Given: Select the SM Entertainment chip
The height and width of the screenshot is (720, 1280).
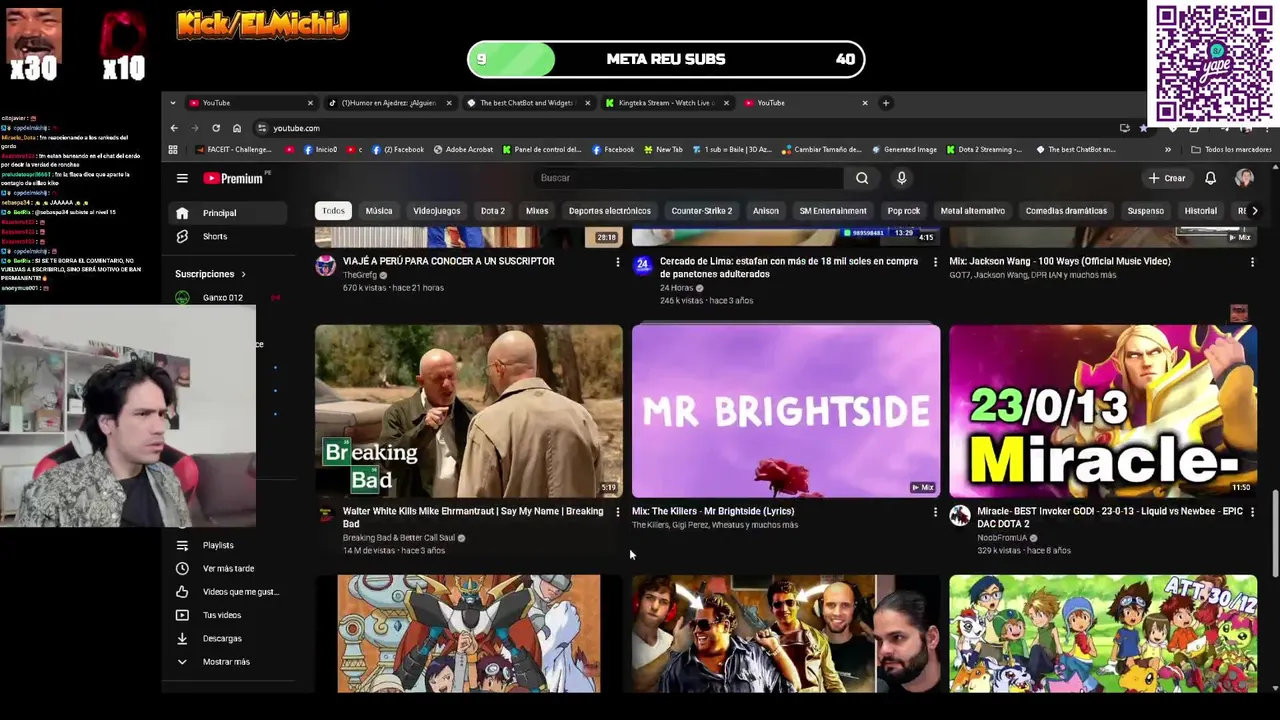Looking at the screenshot, I should 833,211.
